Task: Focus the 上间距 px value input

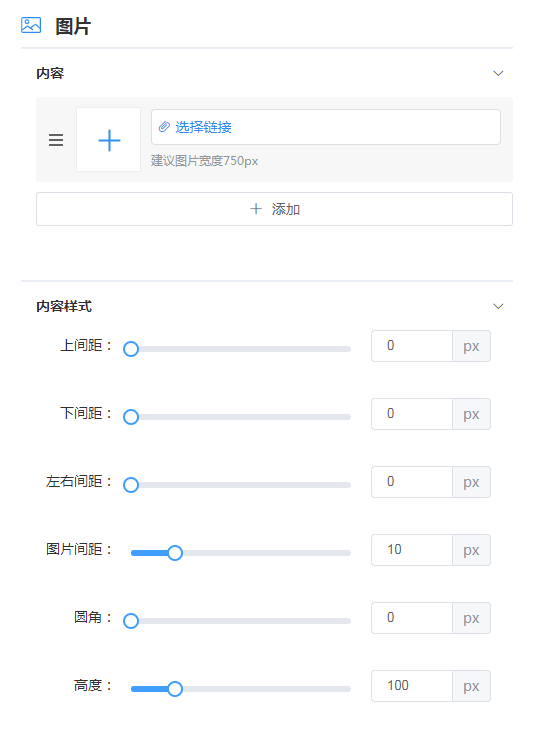Action: point(412,346)
